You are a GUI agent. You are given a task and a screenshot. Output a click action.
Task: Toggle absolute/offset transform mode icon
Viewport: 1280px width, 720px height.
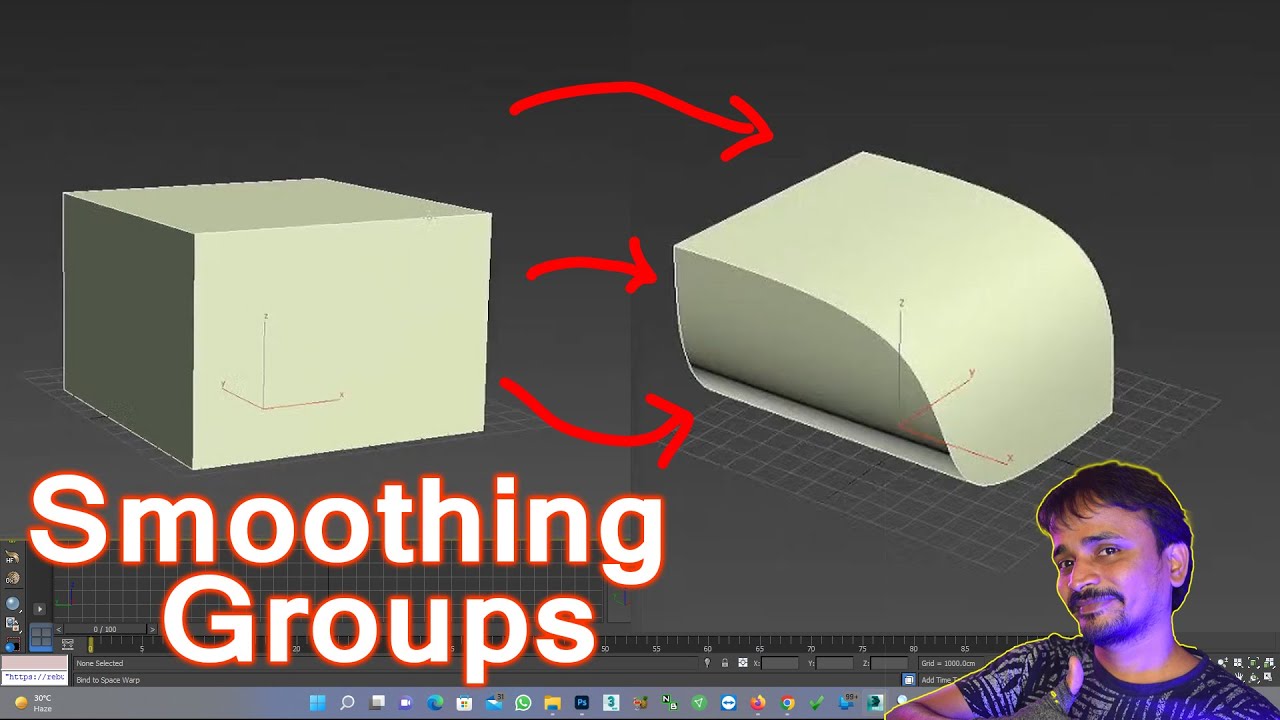pos(742,663)
